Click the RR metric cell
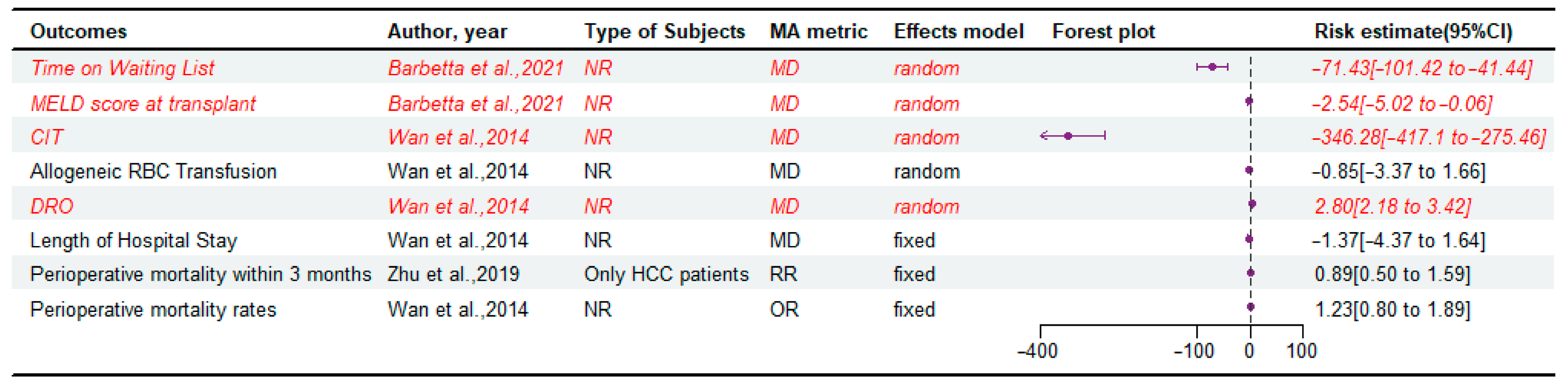 pyautogui.click(x=783, y=274)
